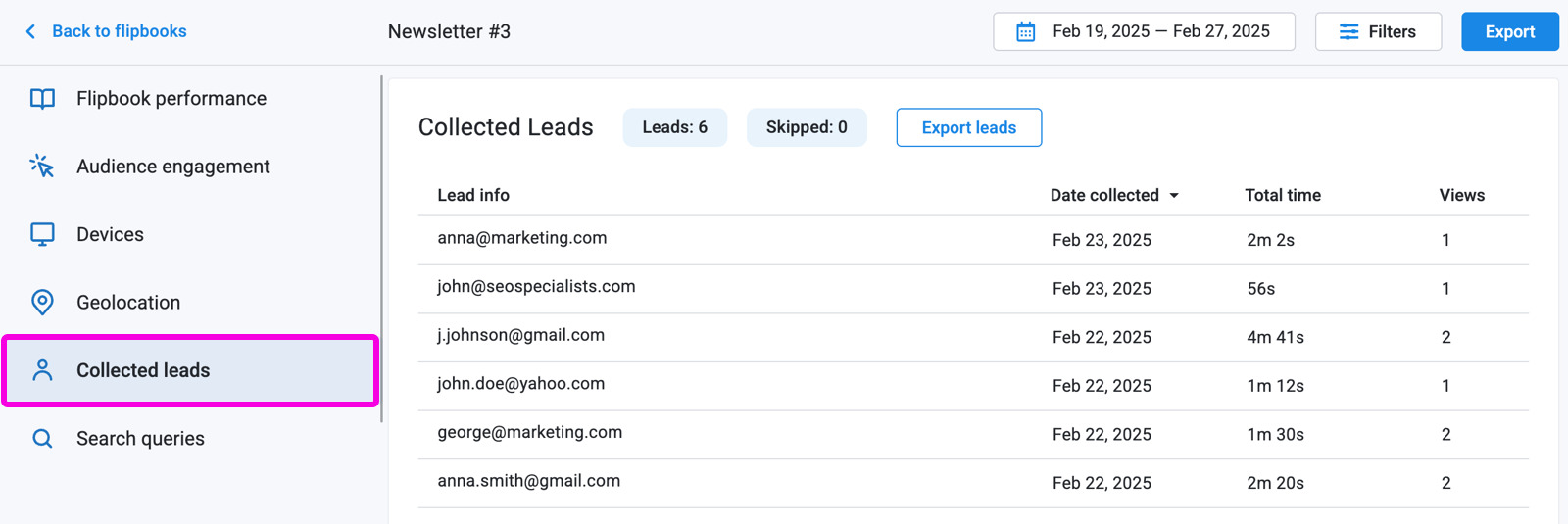Select the anna@marketing.com lead row
Screen dimensions: 1568x524
tap(973, 240)
